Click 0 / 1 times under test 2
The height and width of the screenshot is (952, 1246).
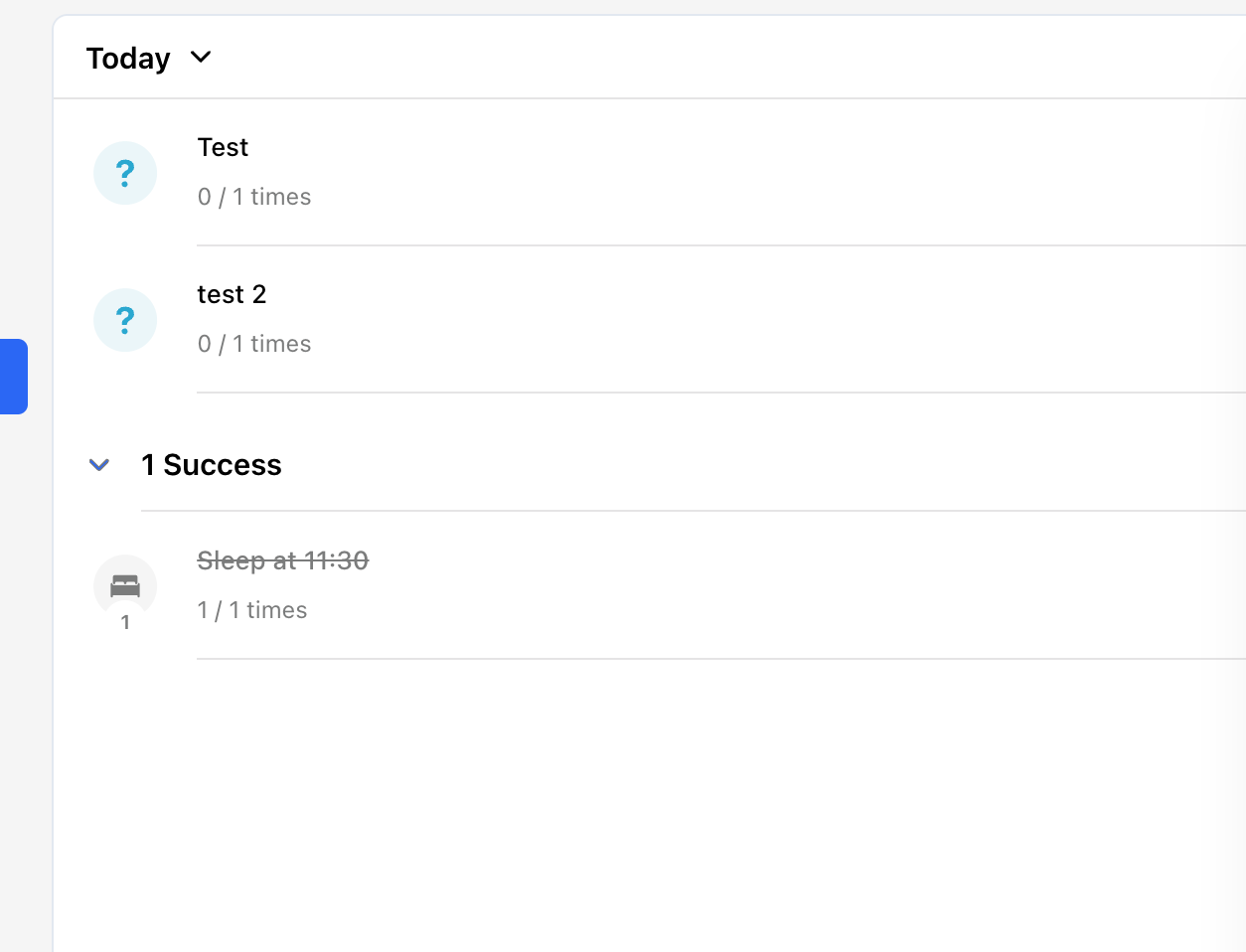click(254, 344)
